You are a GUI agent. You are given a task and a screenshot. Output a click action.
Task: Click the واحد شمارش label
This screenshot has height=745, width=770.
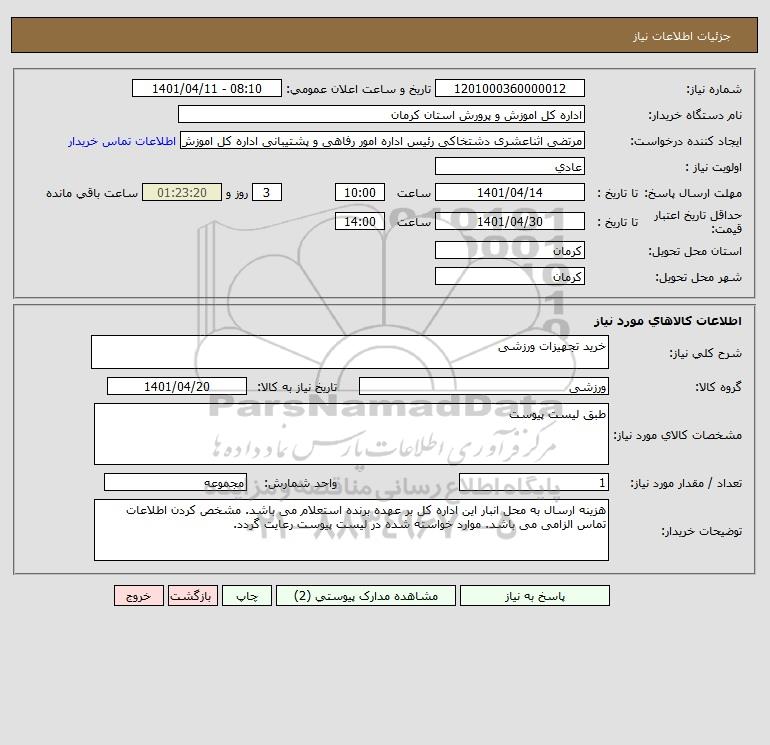point(301,484)
